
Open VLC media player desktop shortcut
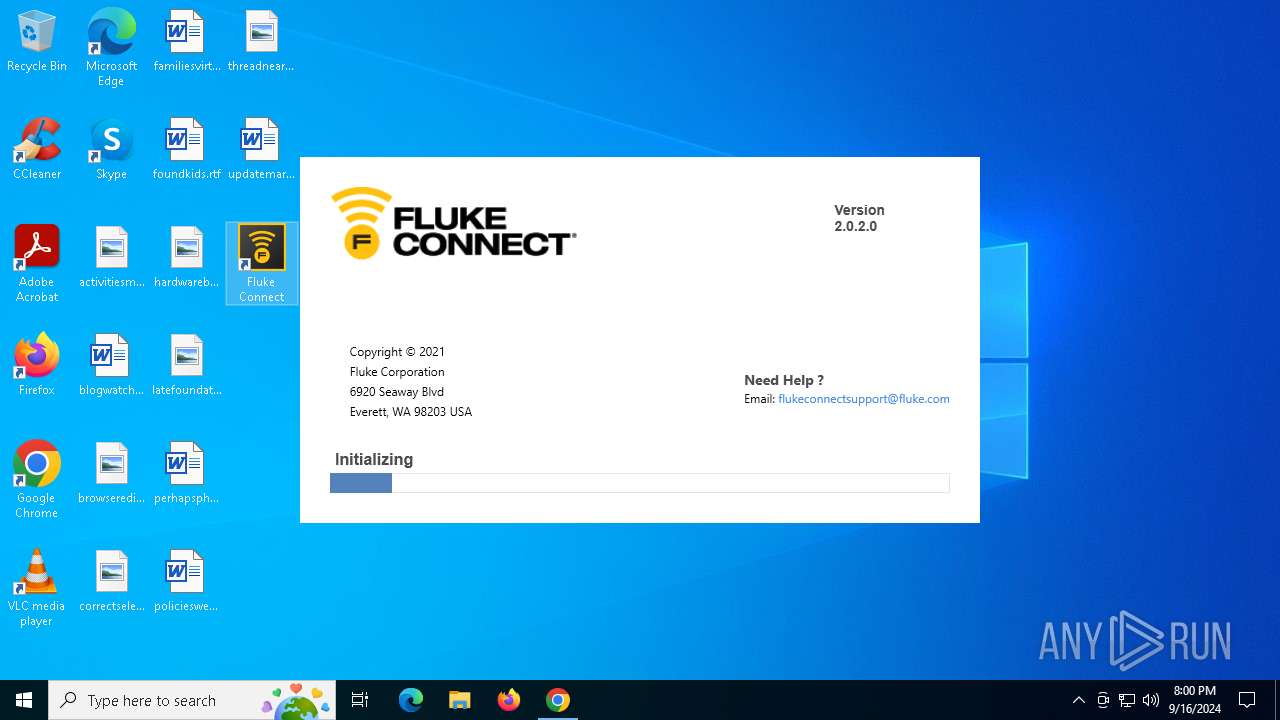(x=37, y=588)
